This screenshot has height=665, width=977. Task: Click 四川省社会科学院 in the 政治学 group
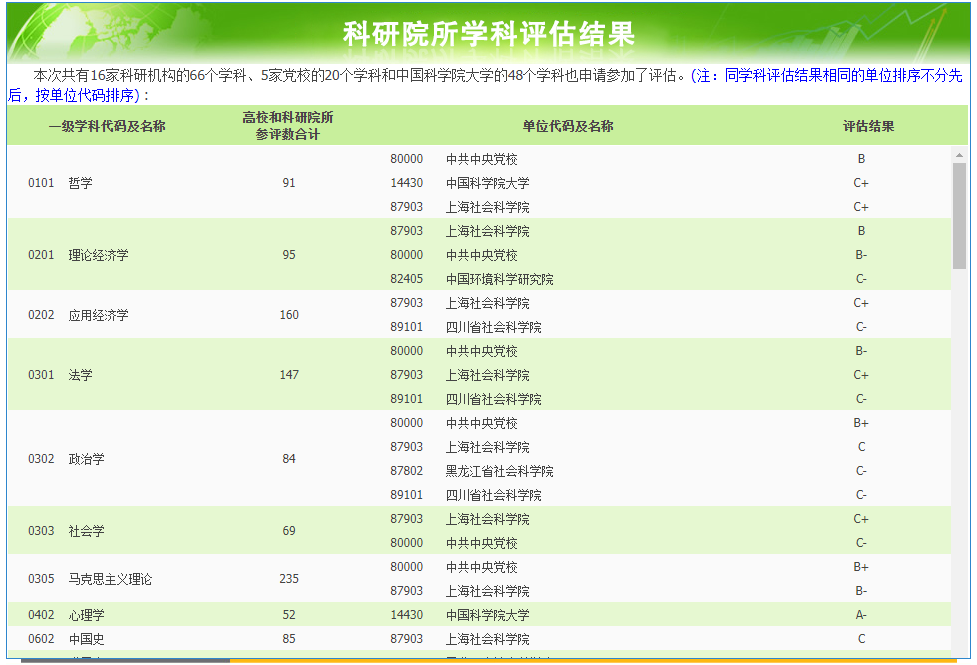[493, 495]
